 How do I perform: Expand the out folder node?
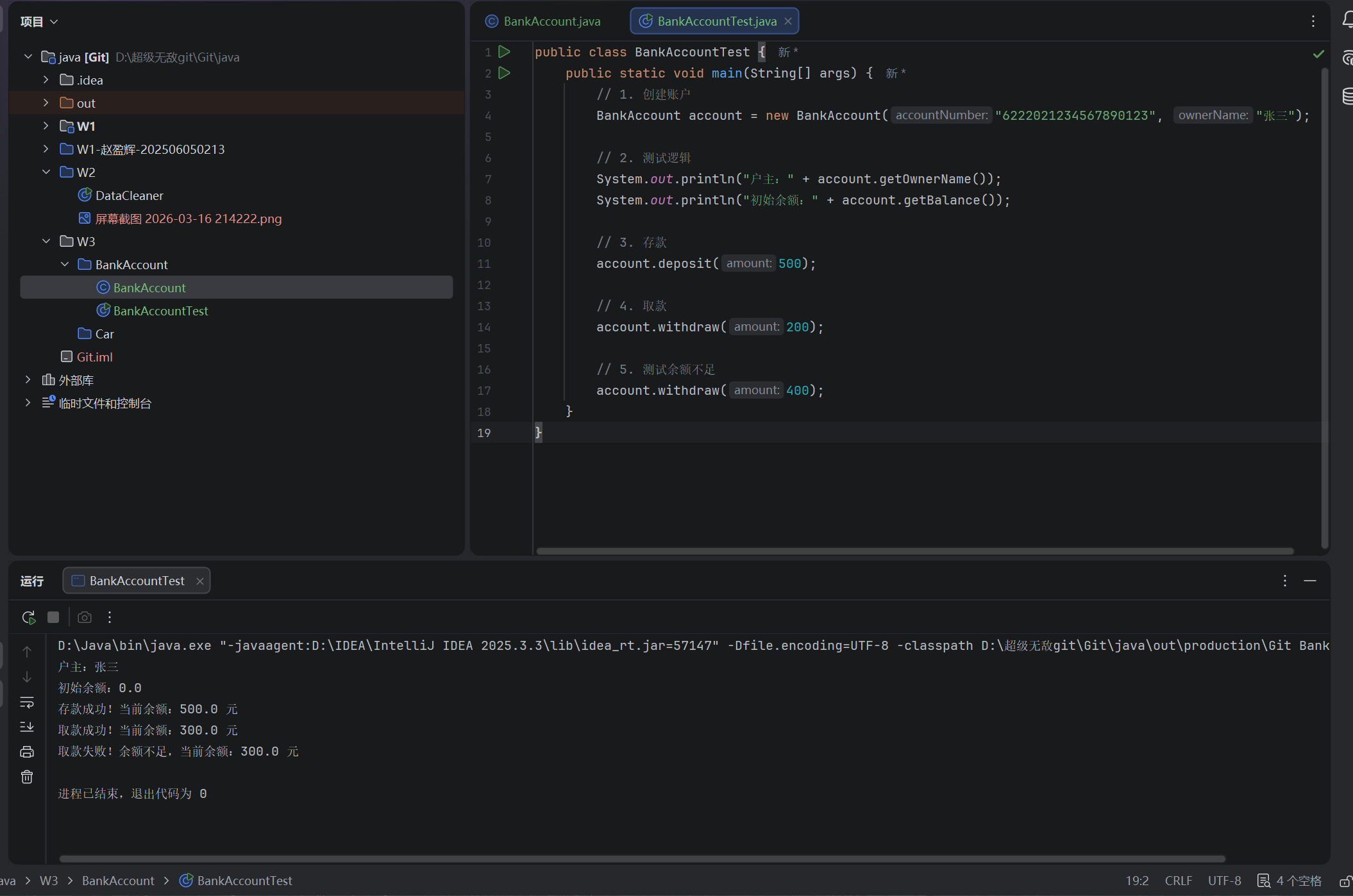(46, 103)
